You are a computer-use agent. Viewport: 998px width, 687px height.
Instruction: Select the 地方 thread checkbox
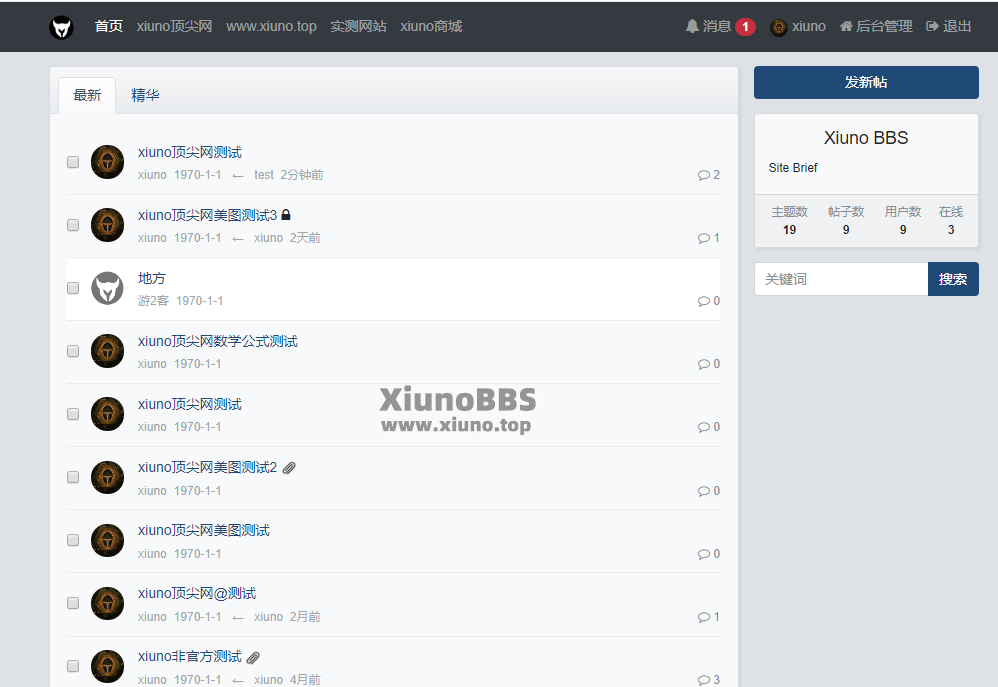73,288
